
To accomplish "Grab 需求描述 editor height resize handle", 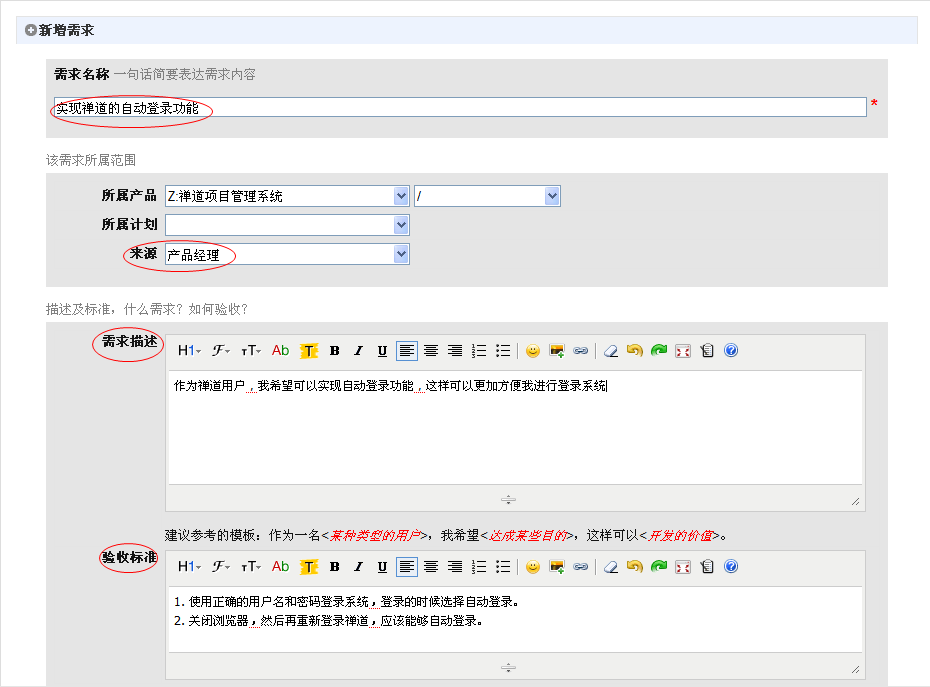I will coord(508,500).
